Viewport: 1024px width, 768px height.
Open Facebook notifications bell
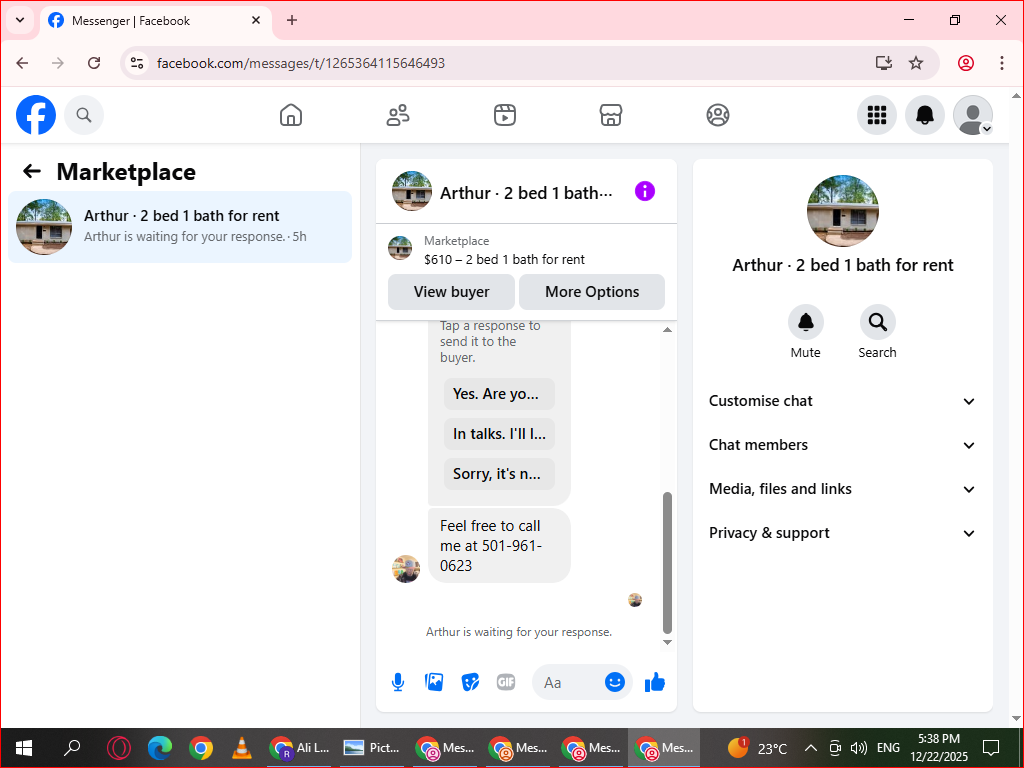coord(925,115)
